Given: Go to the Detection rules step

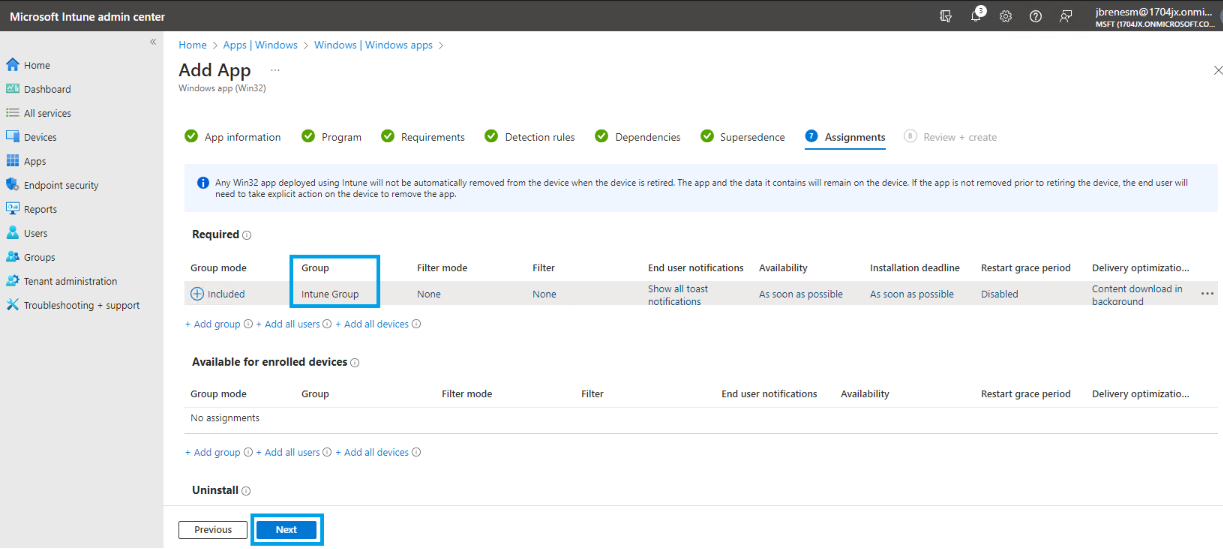Looking at the screenshot, I should click(530, 137).
